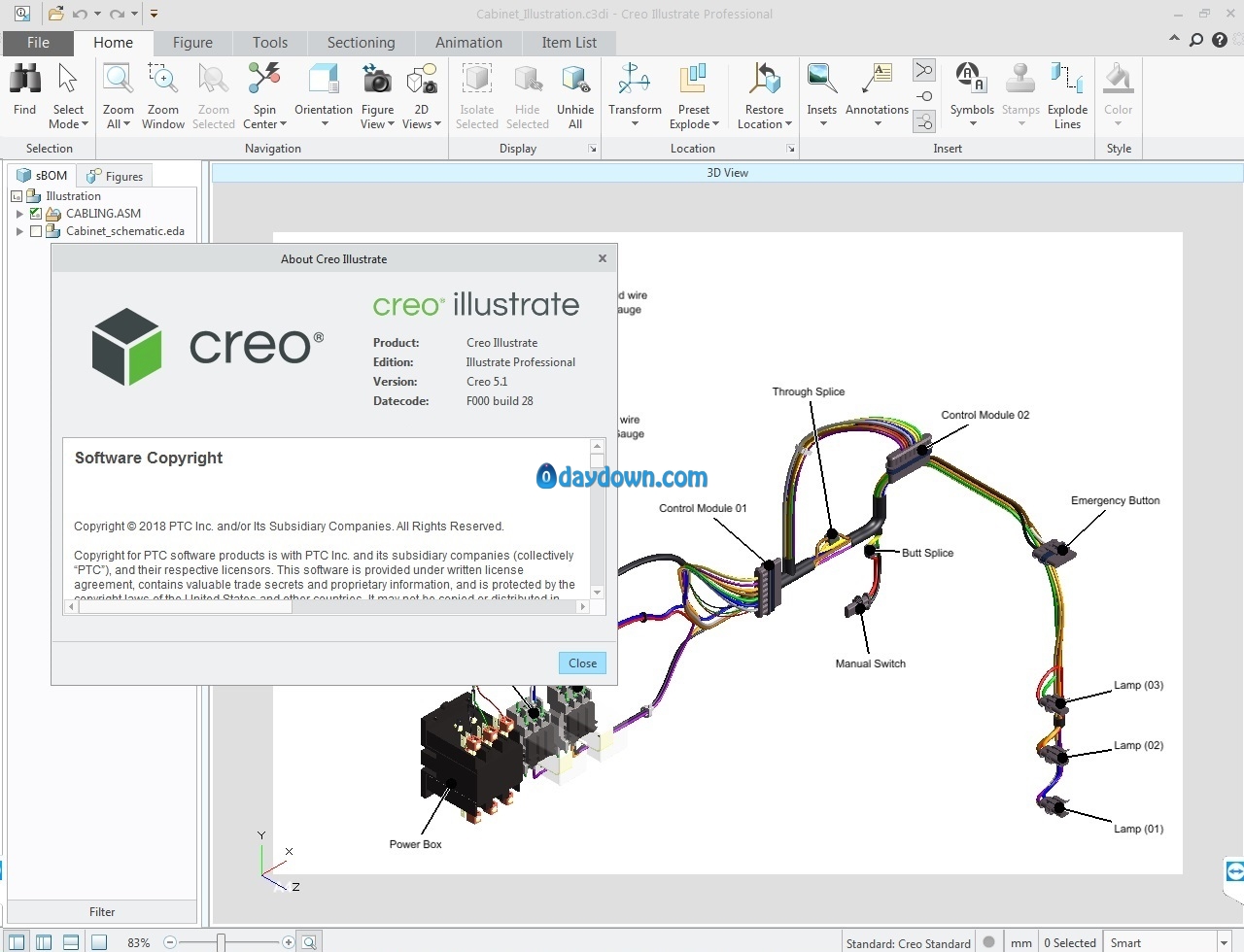
Task: Select the Zoom Window tool
Action: pos(162,96)
